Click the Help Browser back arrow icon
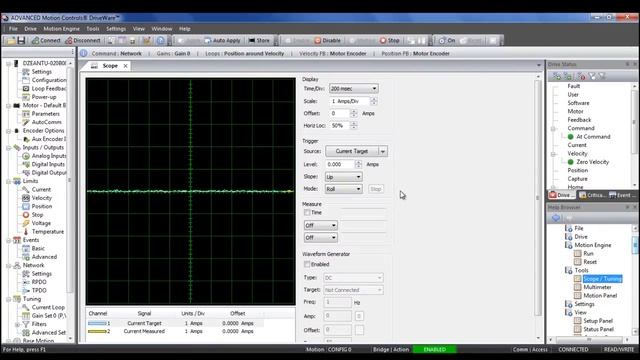The height and width of the screenshot is (360, 640). pos(556,218)
